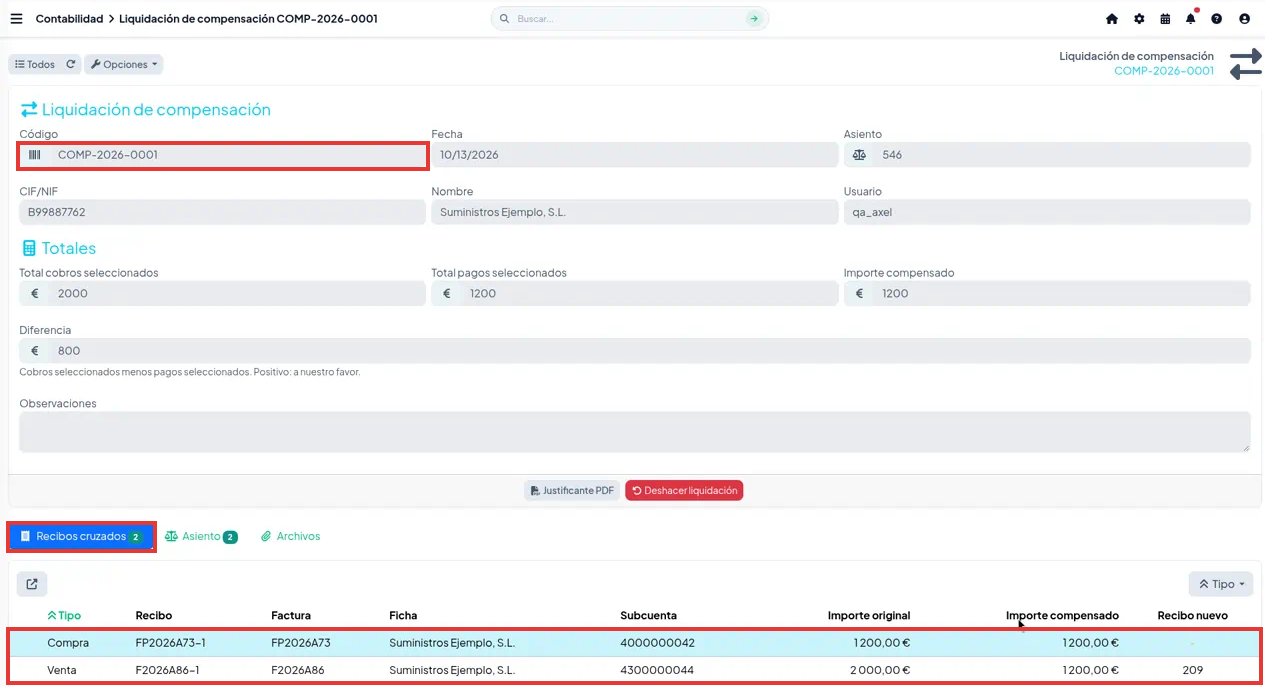The width and height of the screenshot is (1265, 687).
Task: Show notifications bell
Action: point(1191,19)
